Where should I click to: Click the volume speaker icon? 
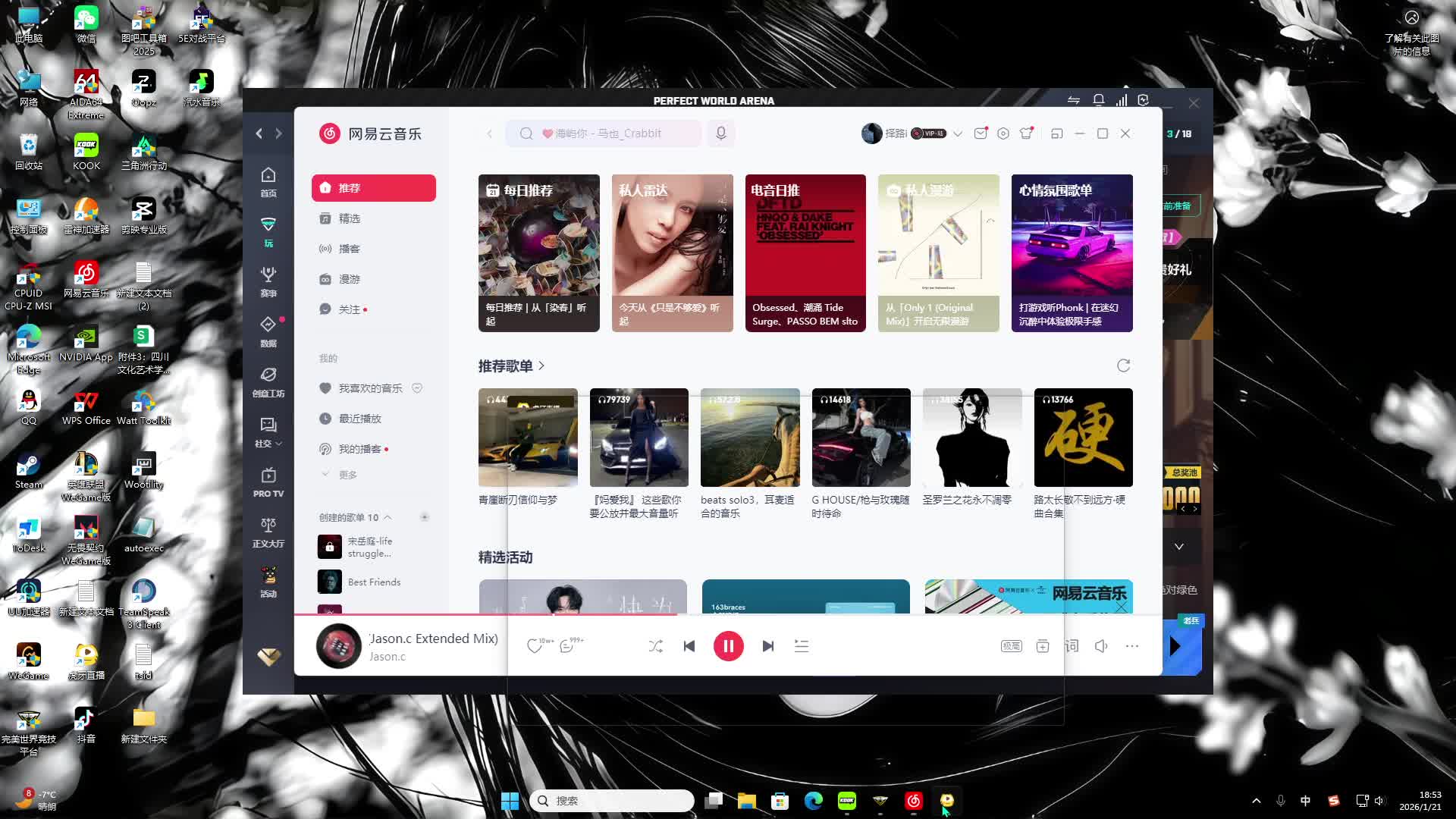click(1101, 646)
